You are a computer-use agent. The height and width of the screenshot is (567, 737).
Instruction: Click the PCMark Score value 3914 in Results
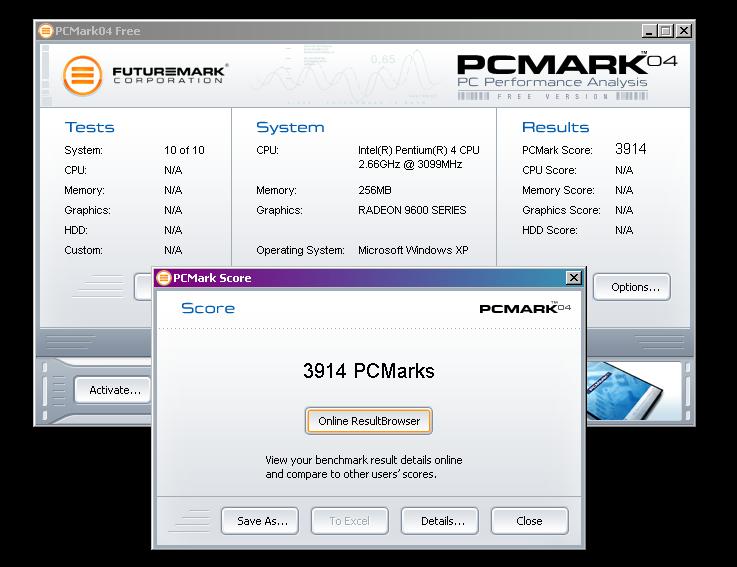point(631,149)
